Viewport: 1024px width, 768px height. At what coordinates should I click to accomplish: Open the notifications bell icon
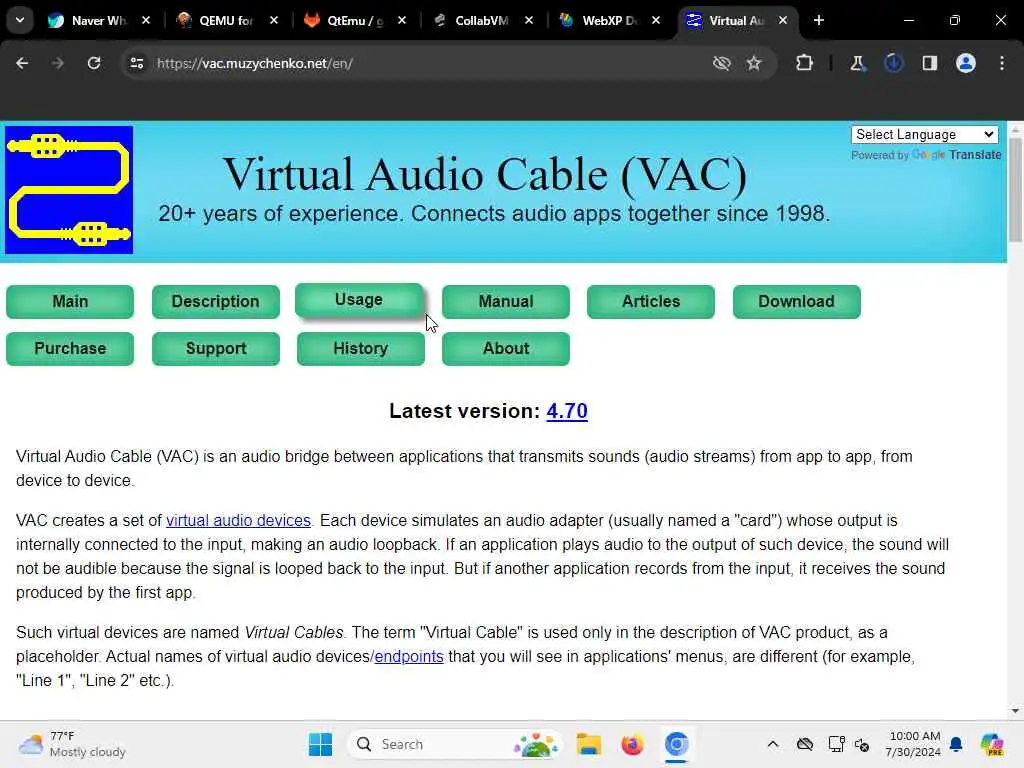pos(956,744)
